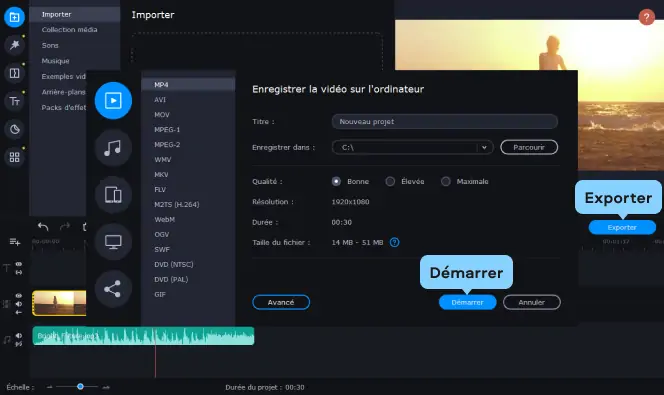Open the Titles text icon
Image resolution: width=664 pixels, height=395 pixels.
(x=14, y=101)
